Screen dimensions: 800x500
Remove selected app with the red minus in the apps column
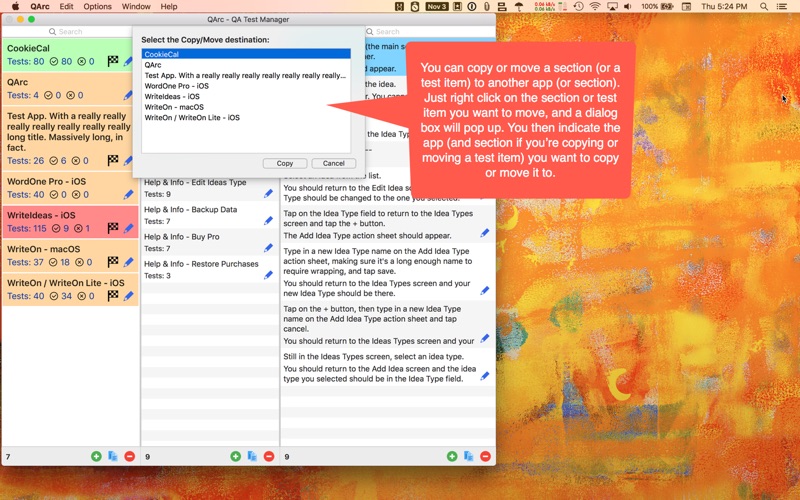(130, 456)
